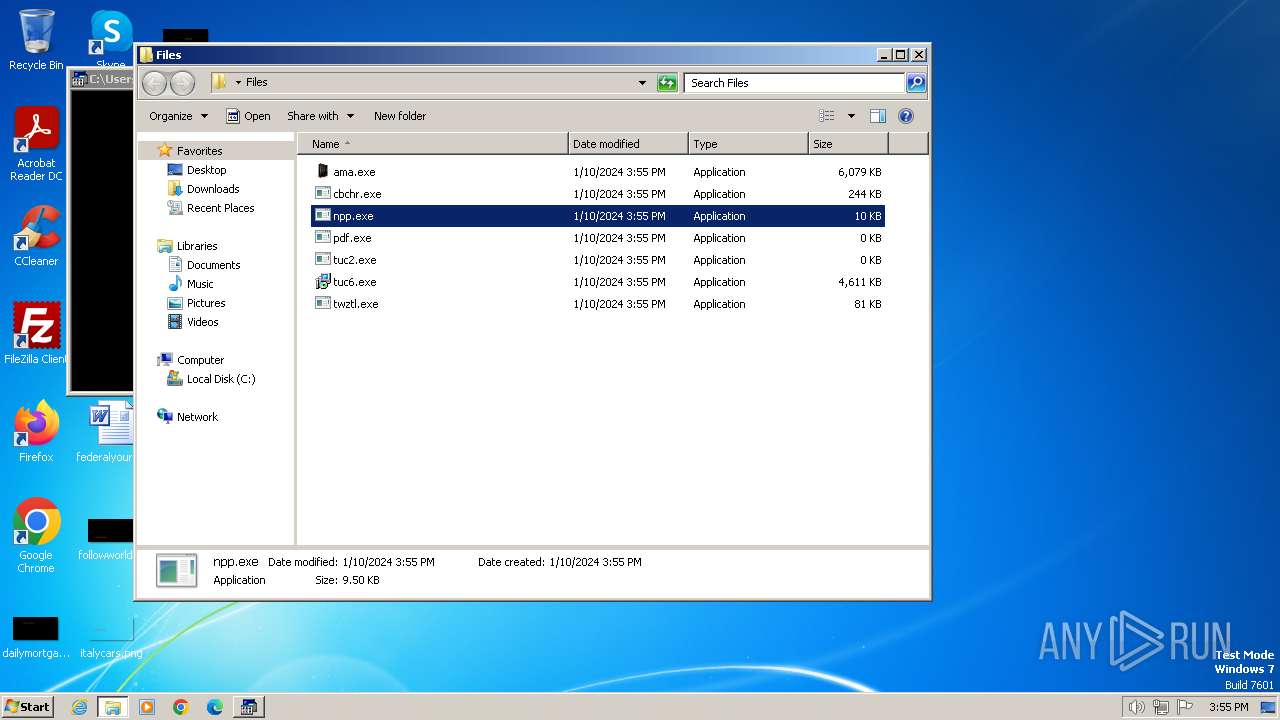Click Chrome icon on taskbar
This screenshot has height=720, width=1280.
pos(181,707)
